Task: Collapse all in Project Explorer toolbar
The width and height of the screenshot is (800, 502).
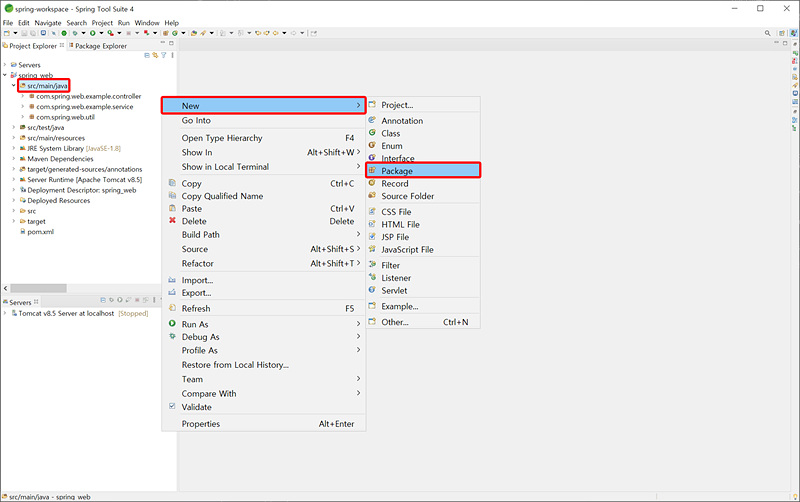Action: 147,55
